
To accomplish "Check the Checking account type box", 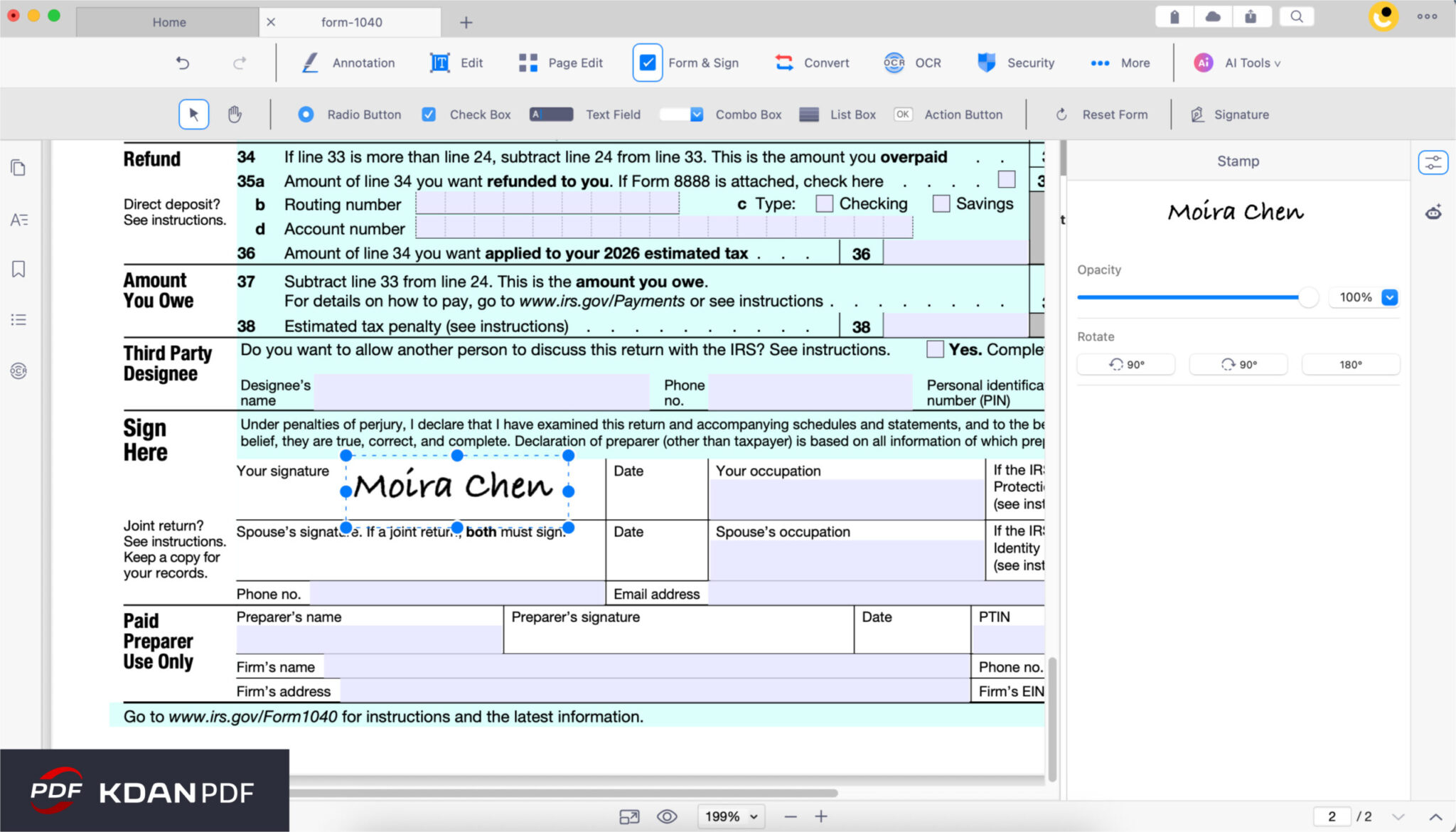I will pyautogui.click(x=825, y=203).
